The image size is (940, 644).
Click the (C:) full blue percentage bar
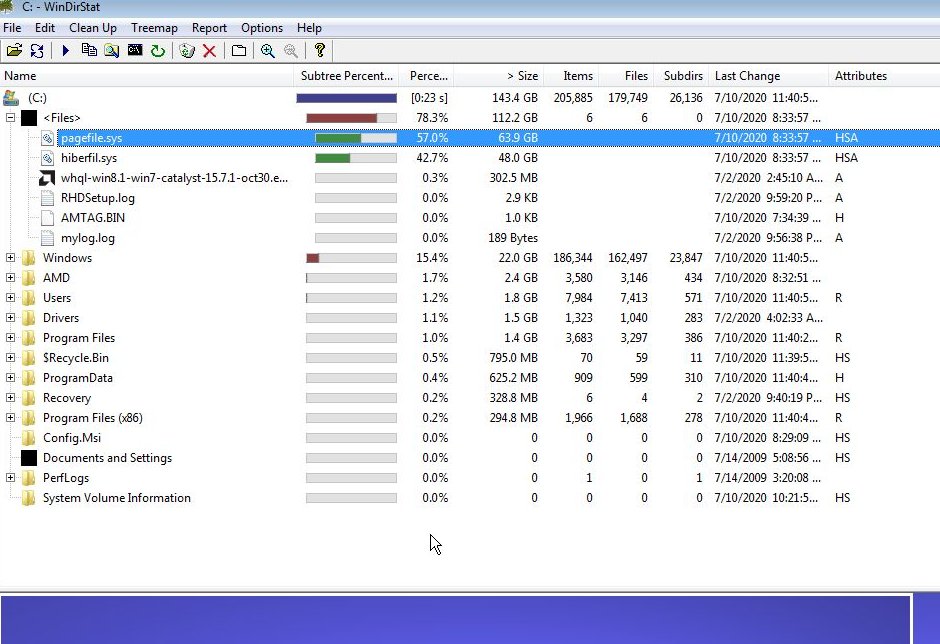pos(347,98)
